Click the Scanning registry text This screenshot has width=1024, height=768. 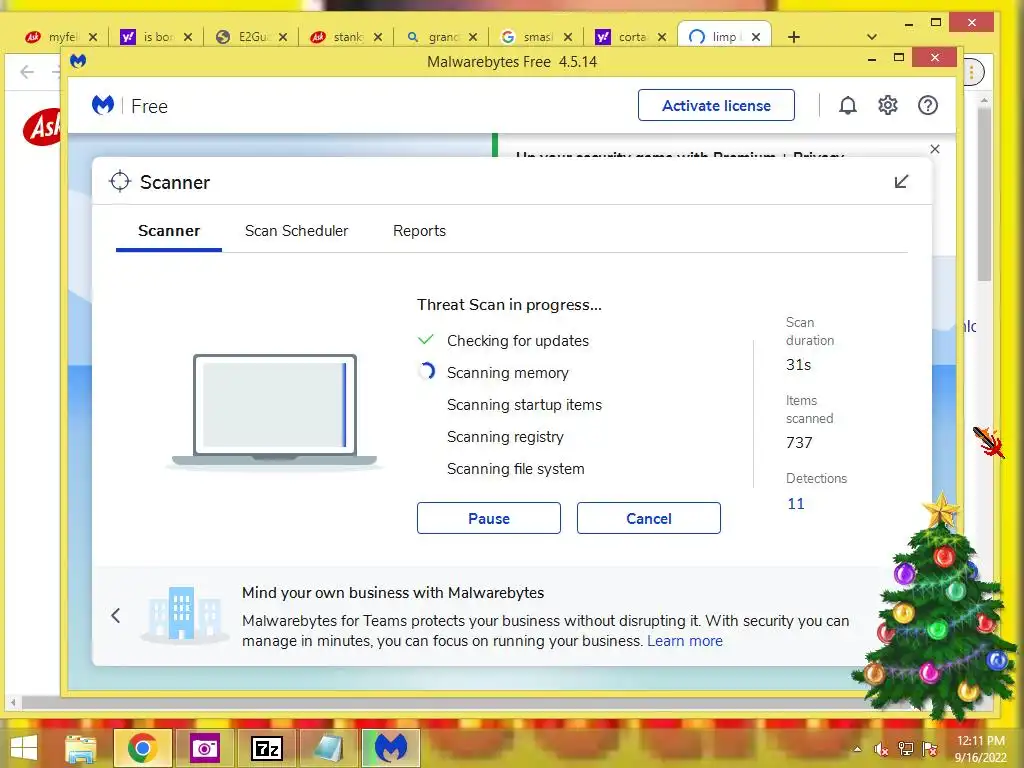[x=505, y=437]
